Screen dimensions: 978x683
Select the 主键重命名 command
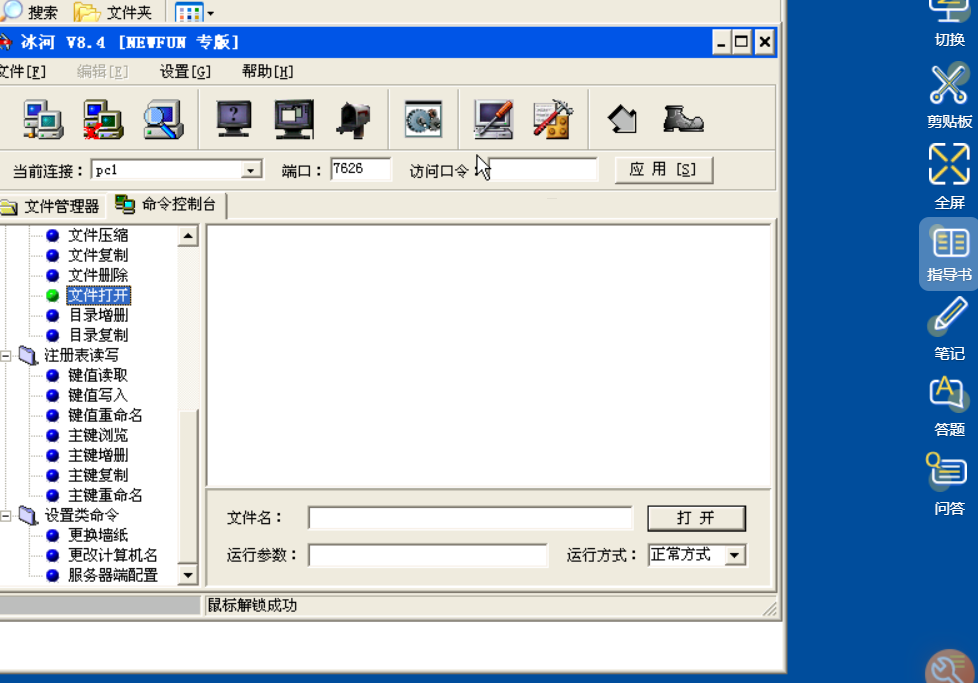click(x=105, y=495)
